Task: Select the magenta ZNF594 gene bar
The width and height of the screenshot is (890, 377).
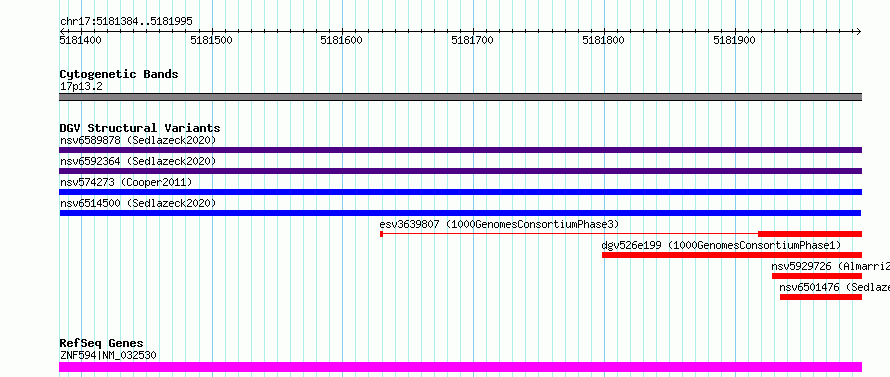Action: 460,367
